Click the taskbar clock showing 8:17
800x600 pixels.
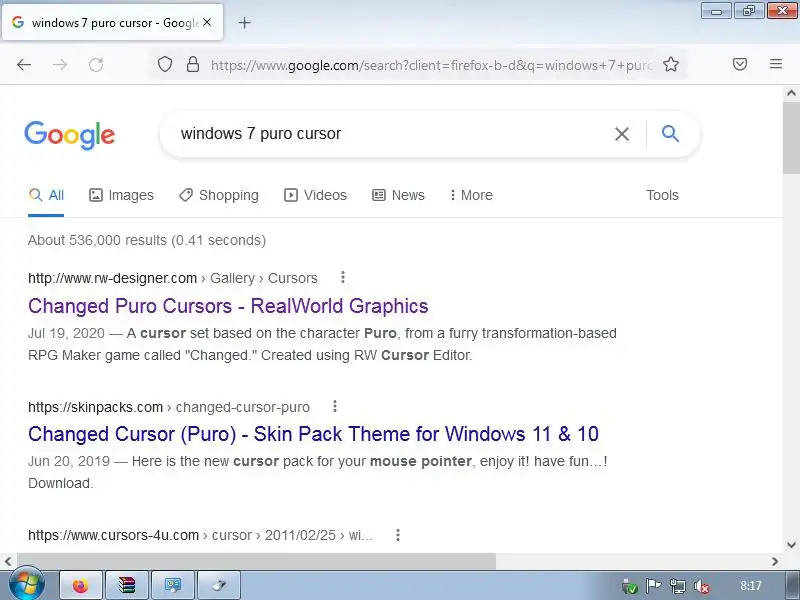[x=751, y=586]
